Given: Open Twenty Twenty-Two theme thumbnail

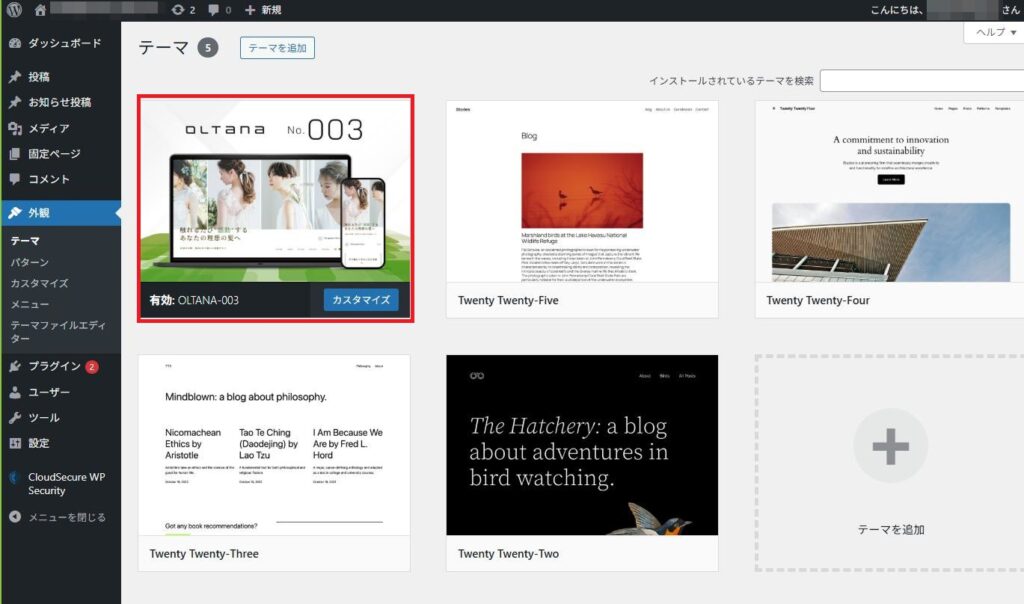Looking at the screenshot, I should coord(582,445).
